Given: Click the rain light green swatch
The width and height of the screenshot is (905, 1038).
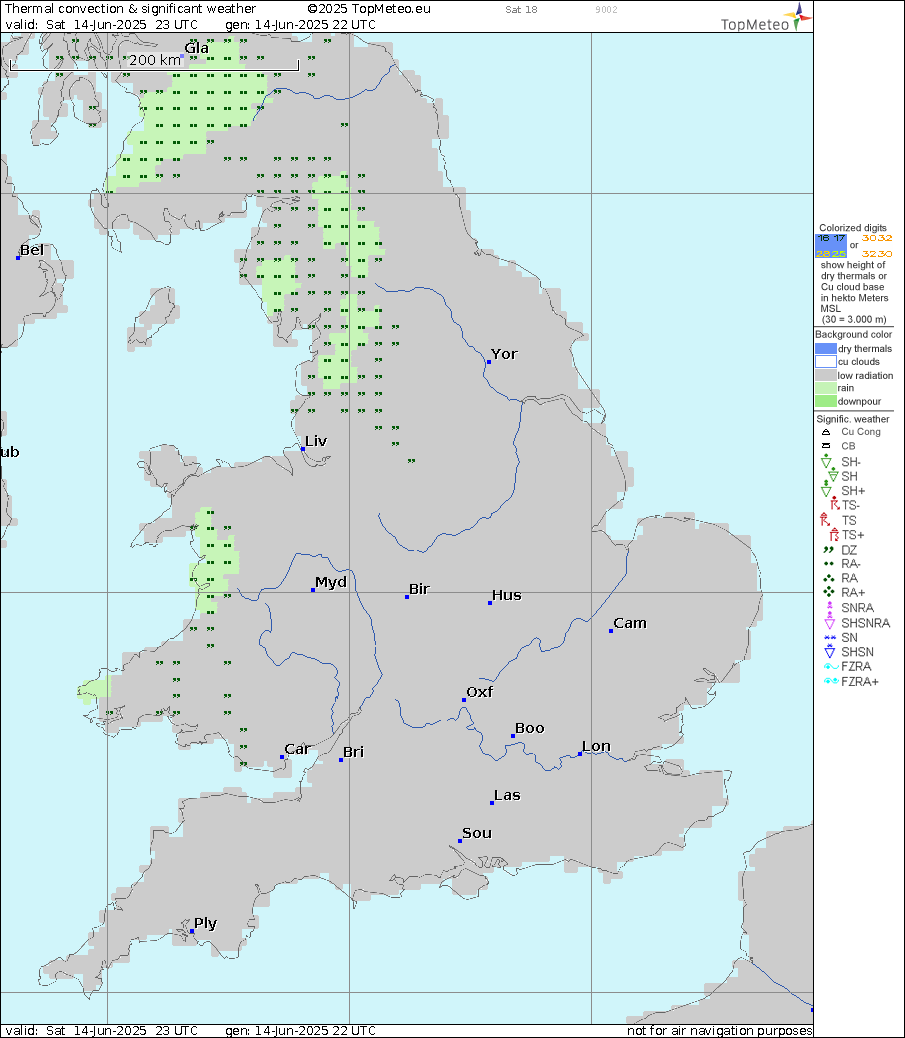Looking at the screenshot, I should pos(826,388).
